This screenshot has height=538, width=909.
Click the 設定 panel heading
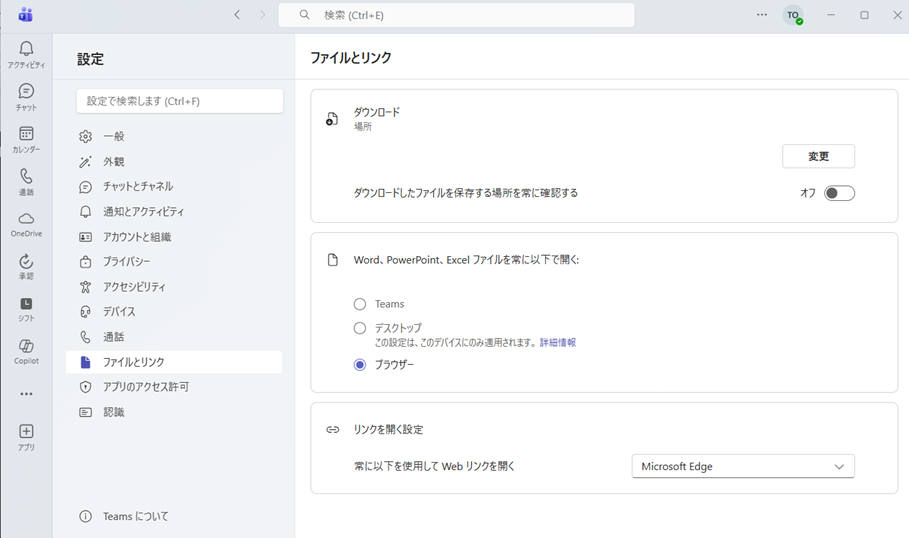tap(90, 59)
